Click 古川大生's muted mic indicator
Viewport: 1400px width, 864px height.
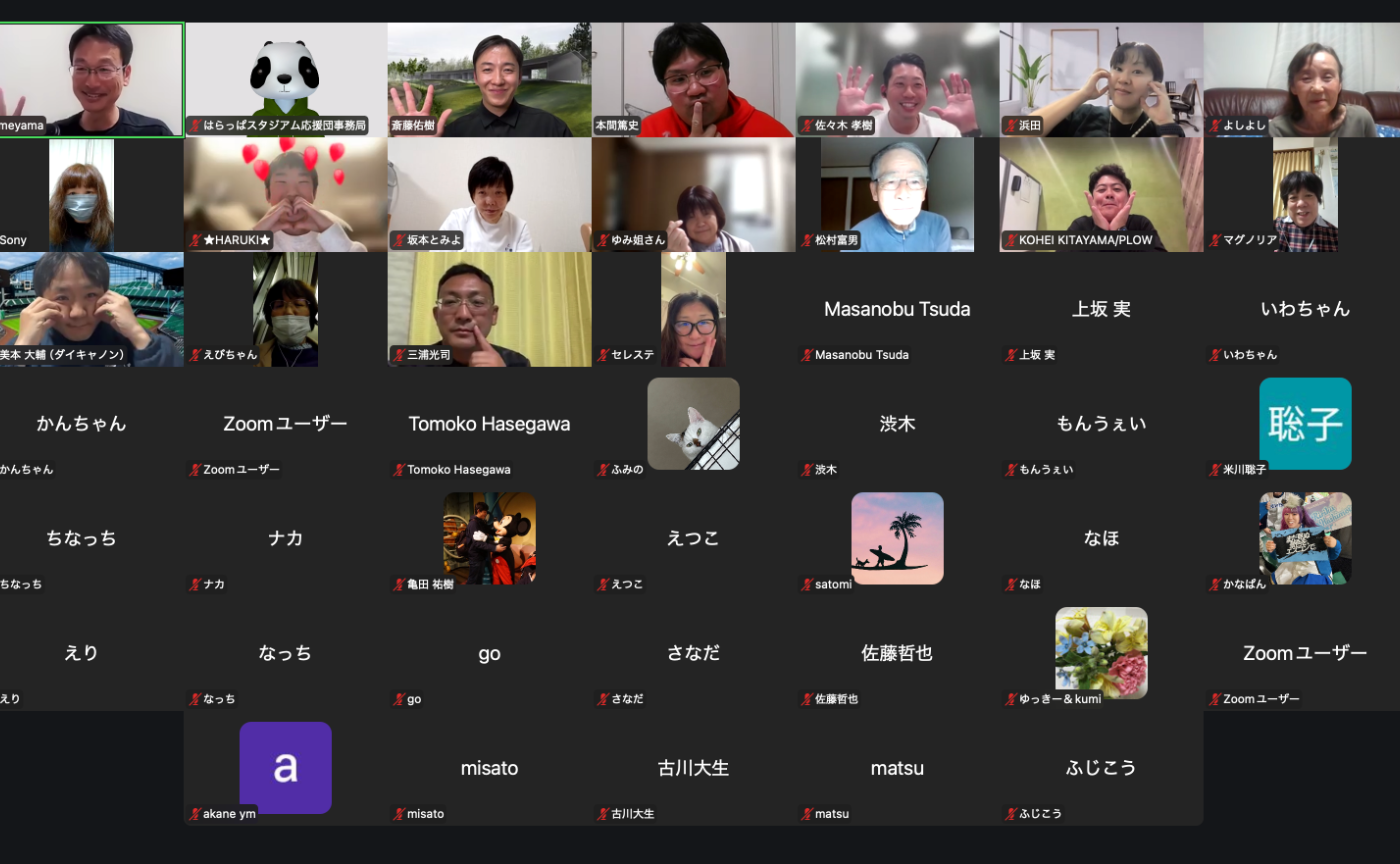pos(602,813)
